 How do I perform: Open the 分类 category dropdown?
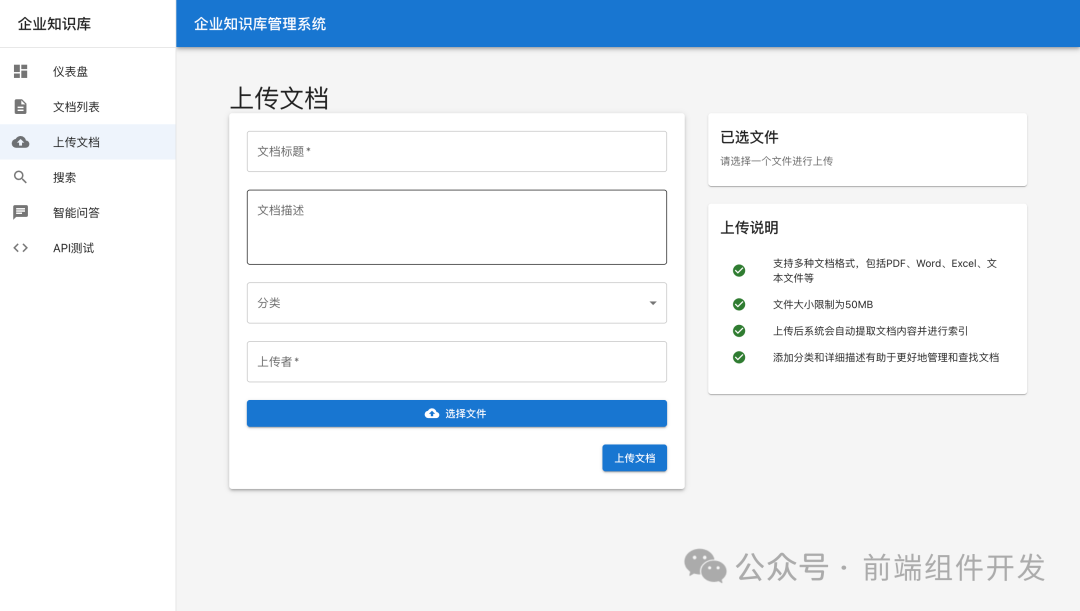pyautogui.click(x=456, y=302)
